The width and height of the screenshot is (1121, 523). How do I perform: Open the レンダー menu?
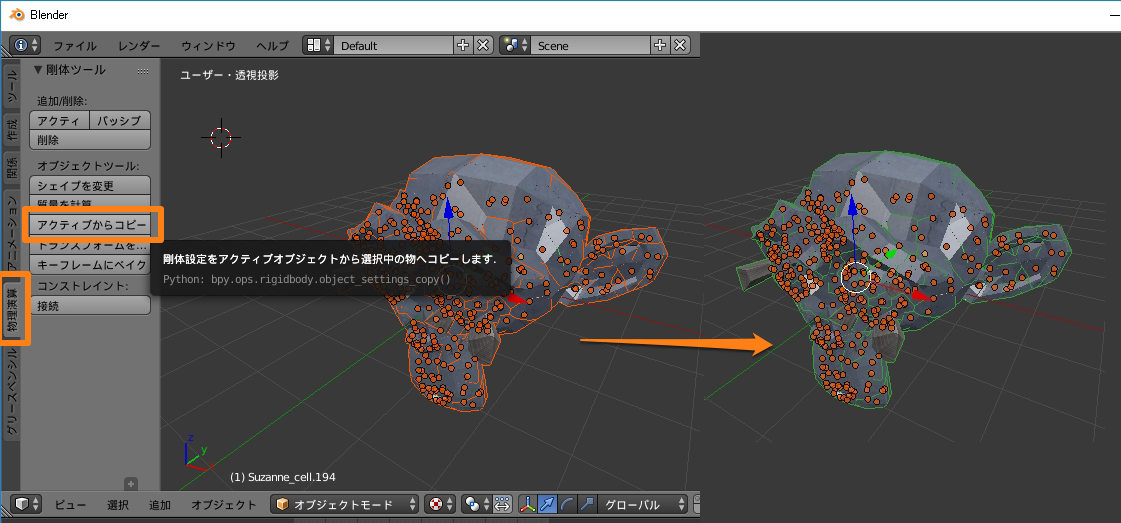(139, 46)
